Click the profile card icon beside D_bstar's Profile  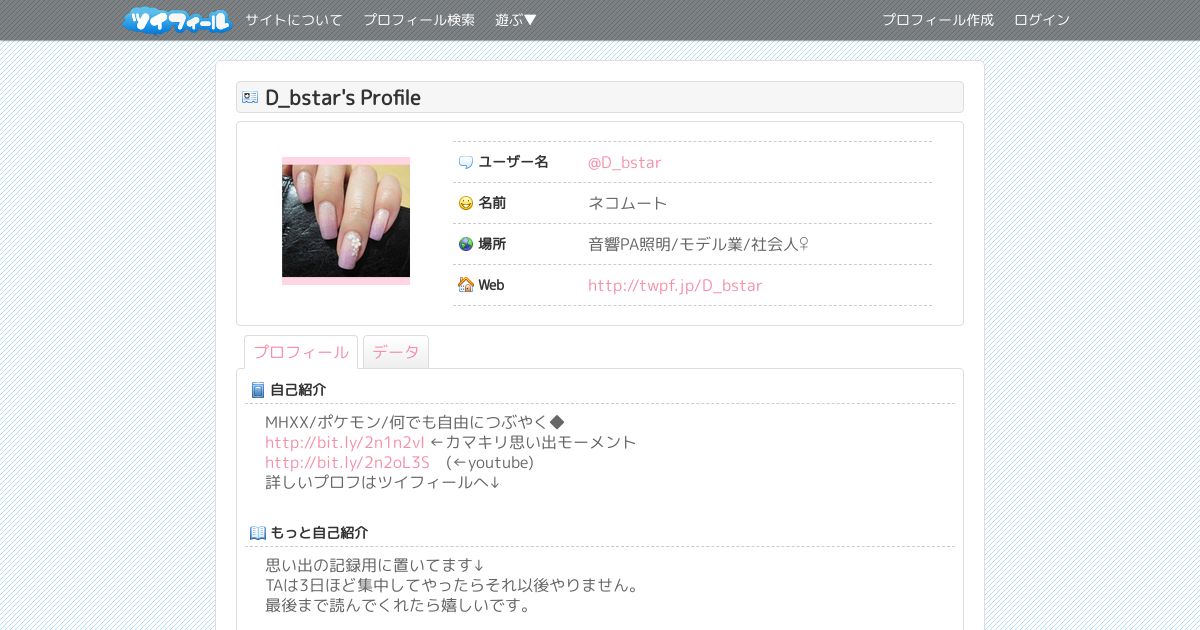pyautogui.click(x=250, y=97)
